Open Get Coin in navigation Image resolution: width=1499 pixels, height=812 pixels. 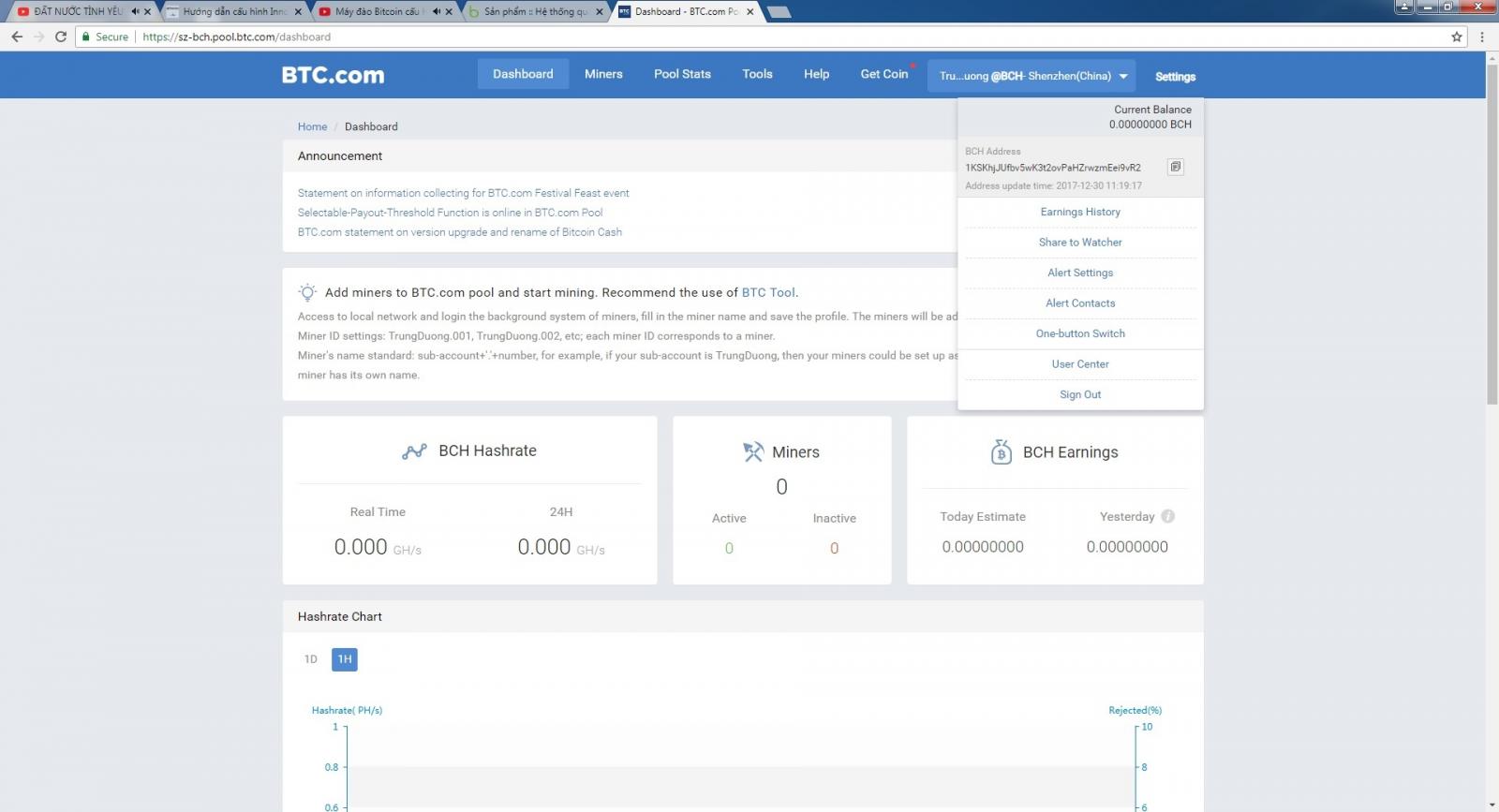pos(884,74)
